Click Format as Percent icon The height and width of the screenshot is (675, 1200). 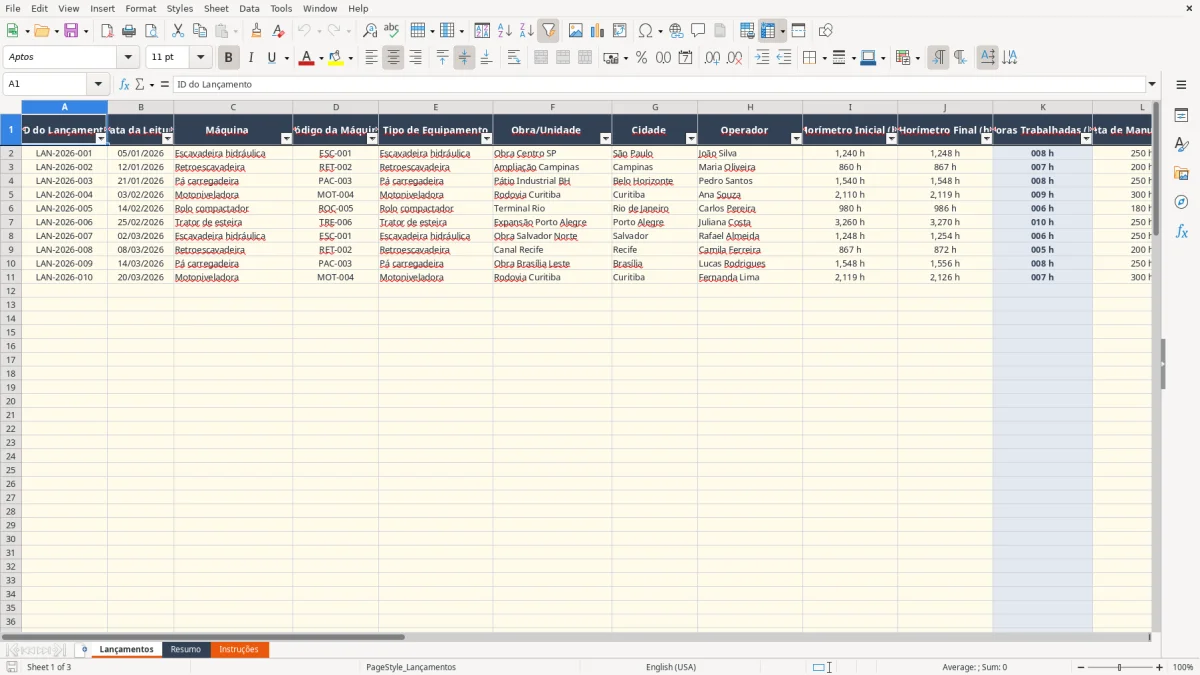(641, 58)
